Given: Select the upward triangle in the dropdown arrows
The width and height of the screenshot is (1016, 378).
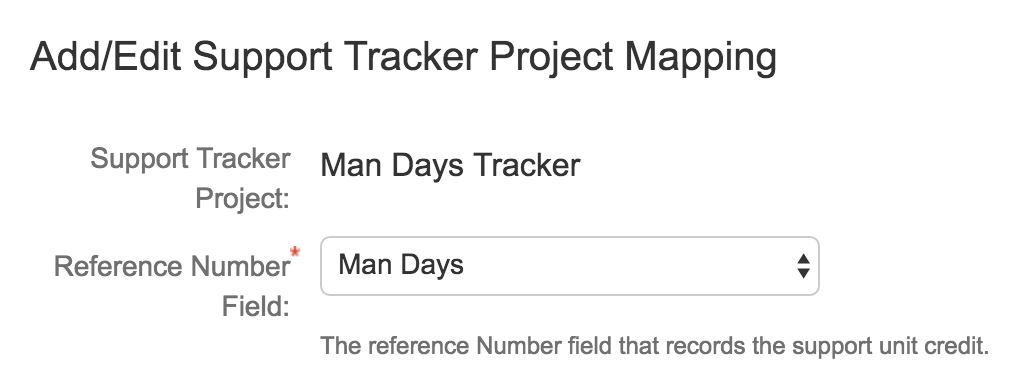Looking at the screenshot, I should pyautogui.click(x=803, y=259).
